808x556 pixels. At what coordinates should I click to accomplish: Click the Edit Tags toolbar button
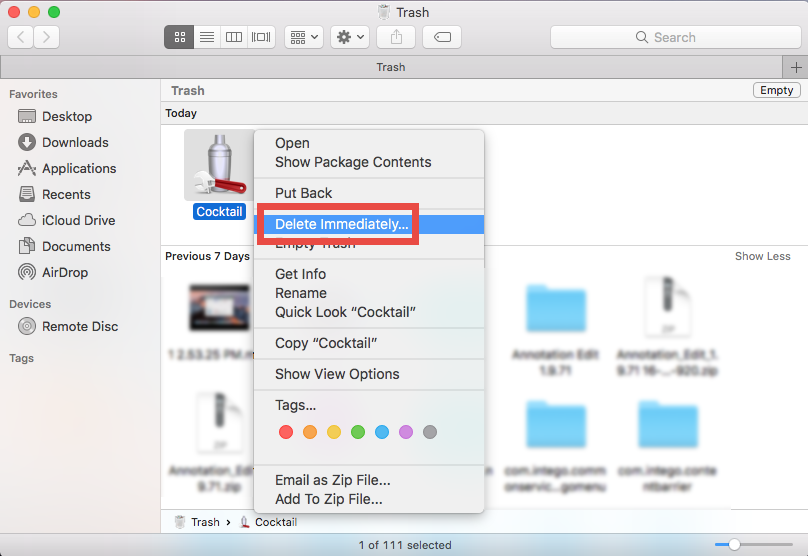pos(442,37)
